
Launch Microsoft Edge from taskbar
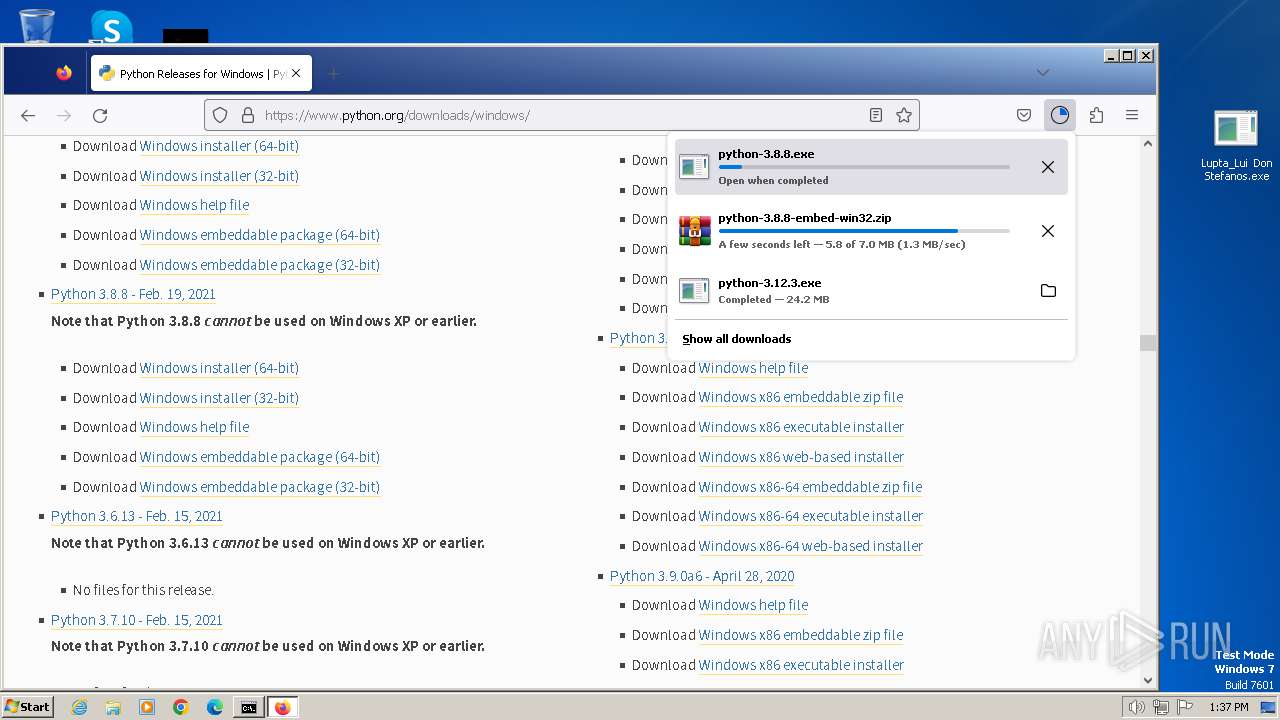click(x=215, y=707)
